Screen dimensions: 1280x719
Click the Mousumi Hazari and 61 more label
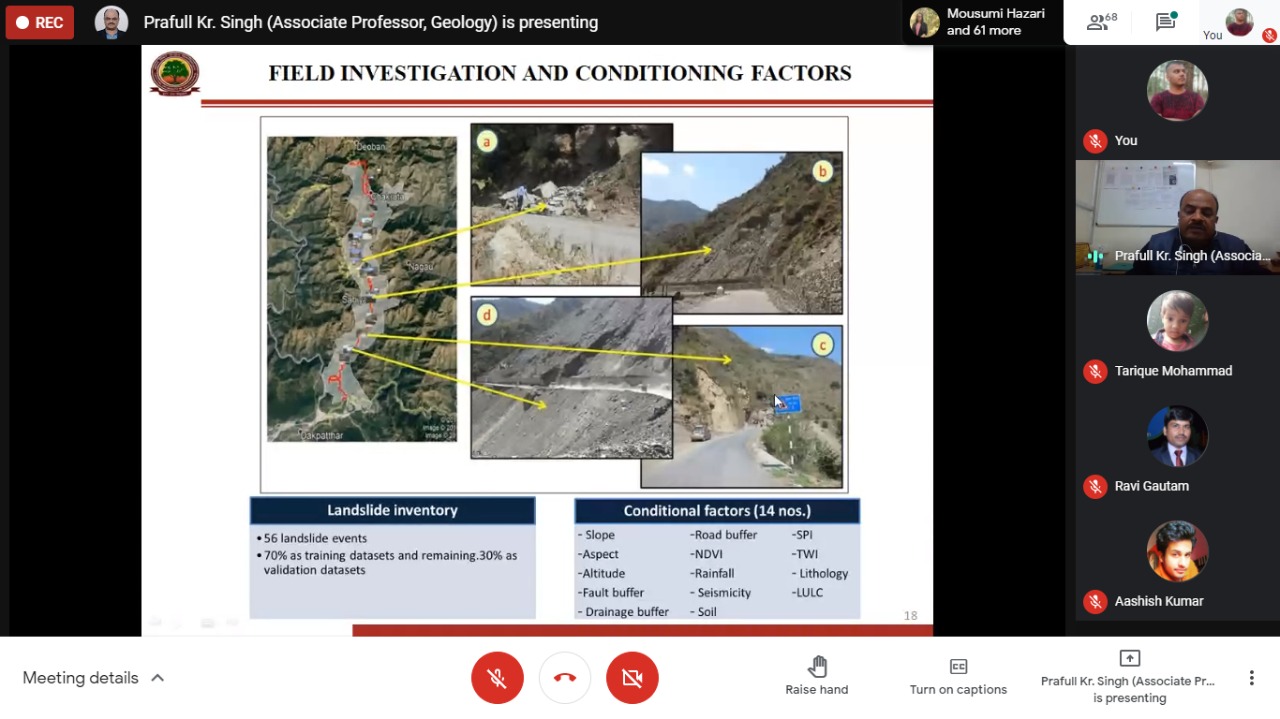(x=995, y=22)
